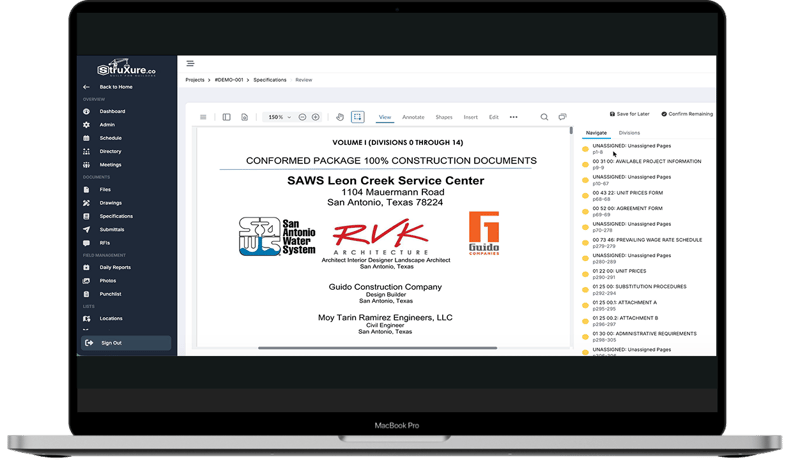This screenshot has width=800, height=476.
Task: Open the document search magnifier
Action: tap(544, 117)
